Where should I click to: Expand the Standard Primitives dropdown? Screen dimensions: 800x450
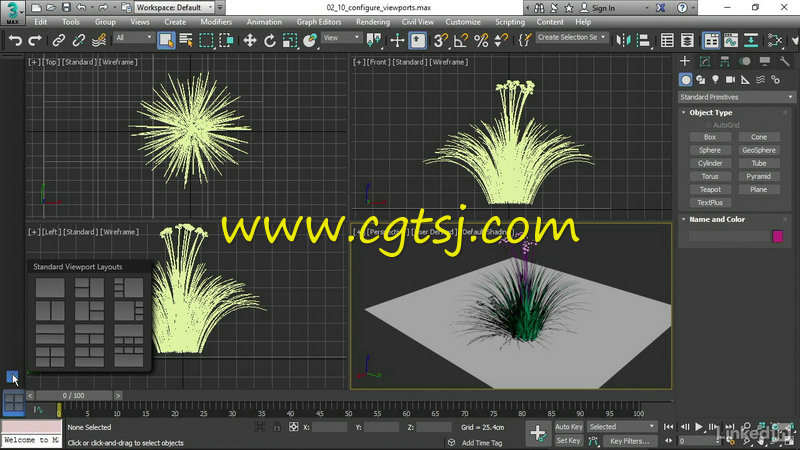pyautogui.click(x=736, y=97)
